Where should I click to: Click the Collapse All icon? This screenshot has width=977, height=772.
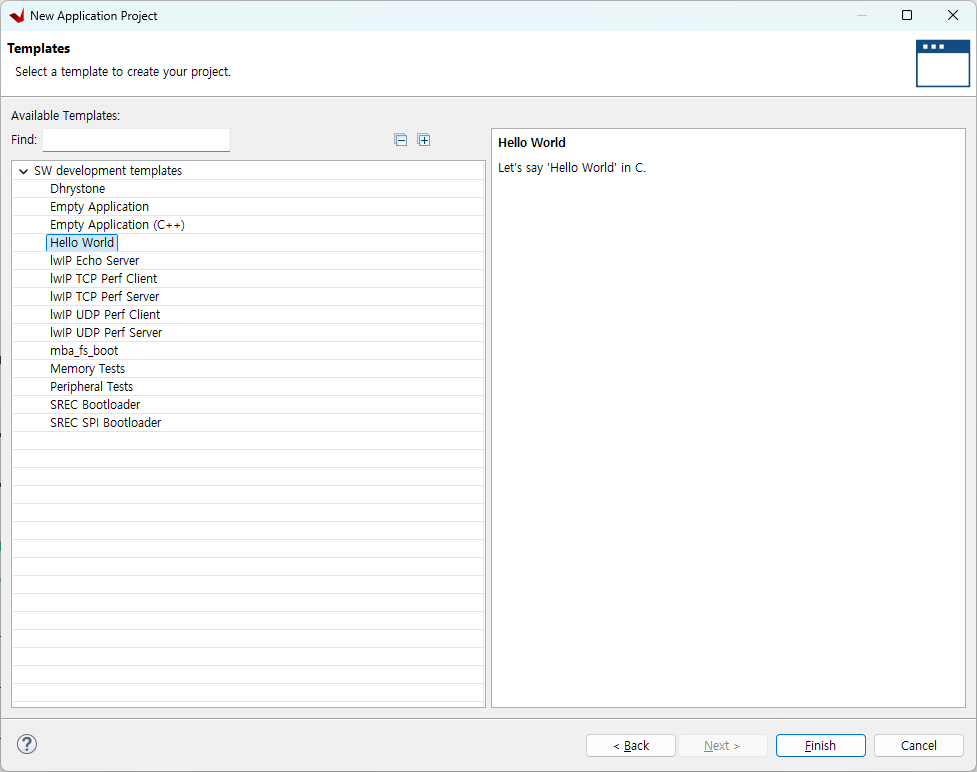(401, 140)
